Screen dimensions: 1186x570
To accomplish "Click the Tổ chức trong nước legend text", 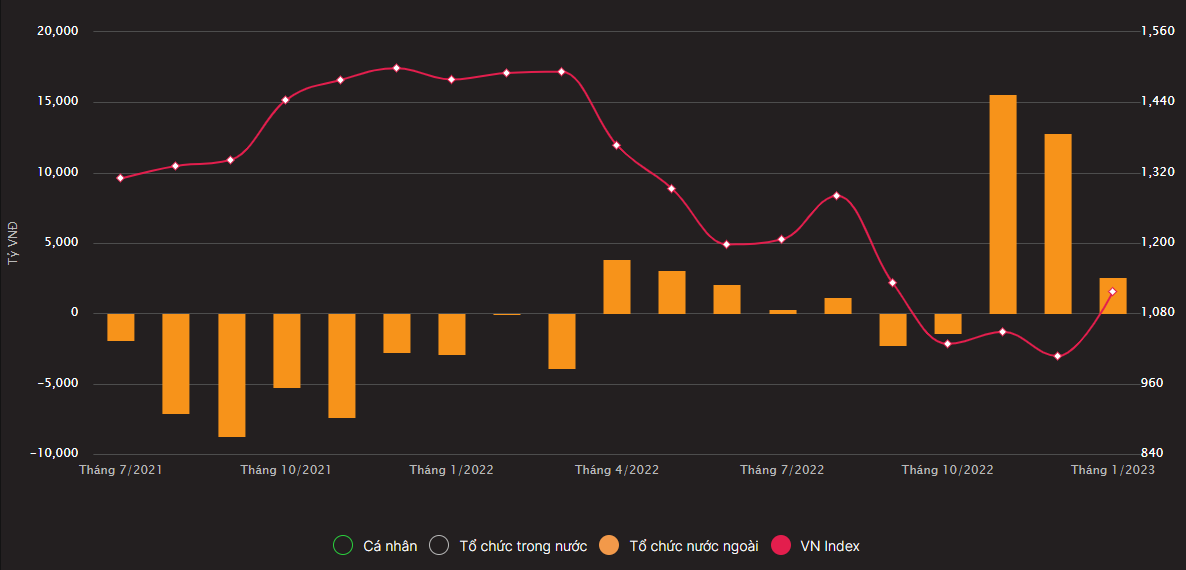I will point(523,546).
